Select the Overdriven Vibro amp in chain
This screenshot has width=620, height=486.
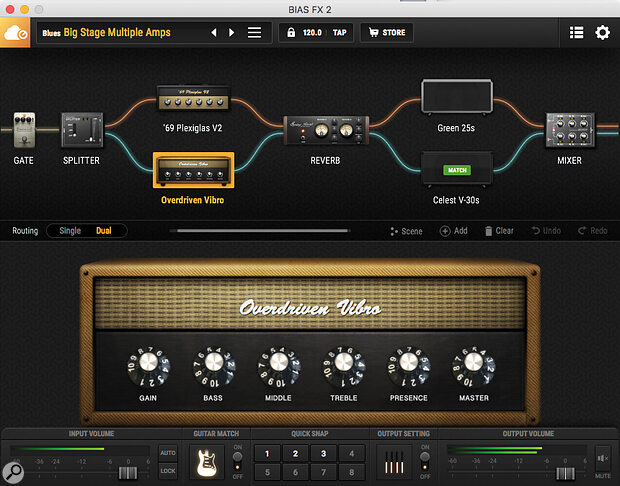click(x=193, y=170)
